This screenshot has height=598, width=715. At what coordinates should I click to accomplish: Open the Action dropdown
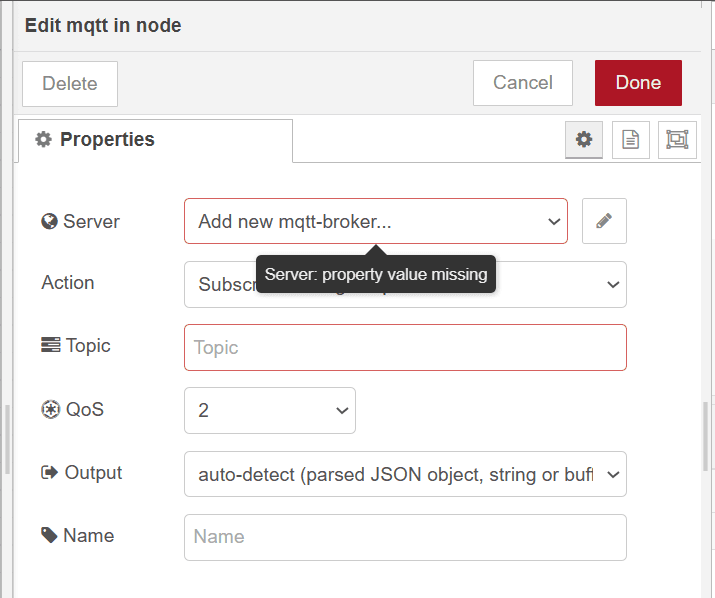405,284
